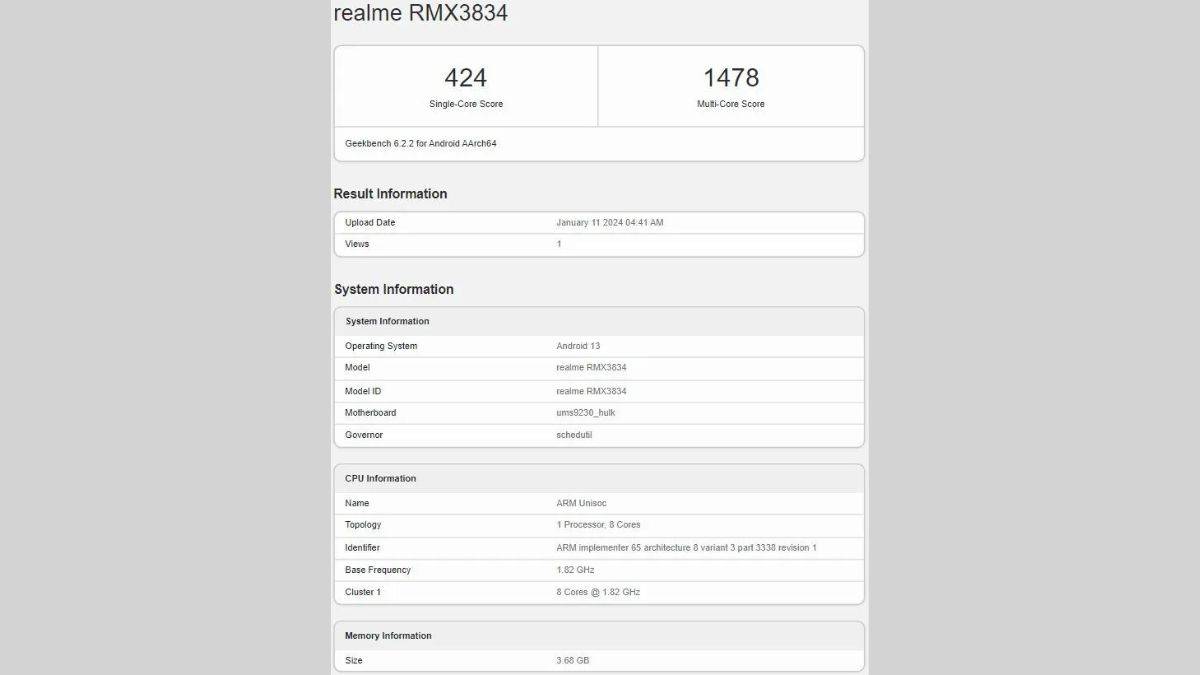Viewport: 1200px width, 675px height.
Task: Select the Android 13 value
Action: pos(578,346)
